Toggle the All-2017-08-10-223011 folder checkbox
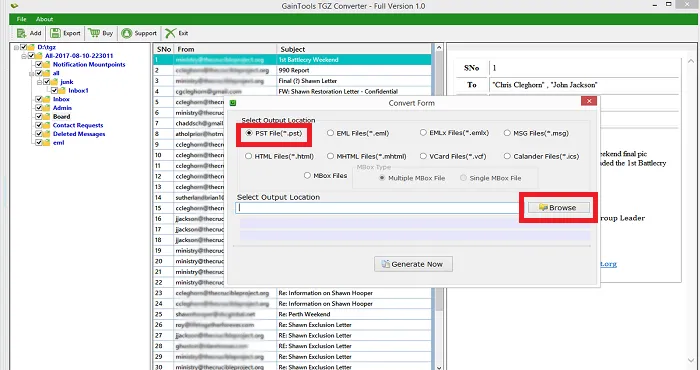Screen dimensions: 700x370 [x=31, y=56]
